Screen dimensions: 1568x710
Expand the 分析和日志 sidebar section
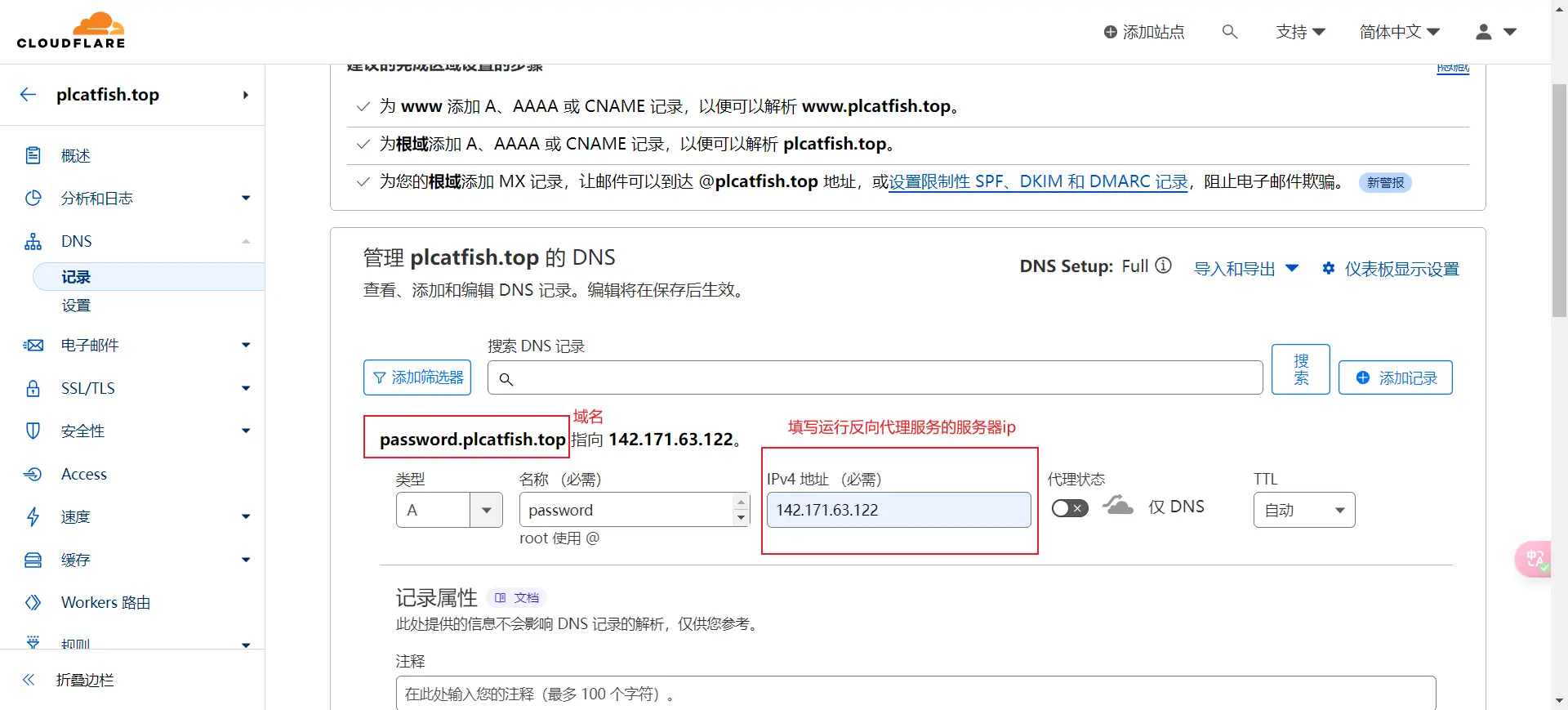pyautogui.click(x=246, y=198)
